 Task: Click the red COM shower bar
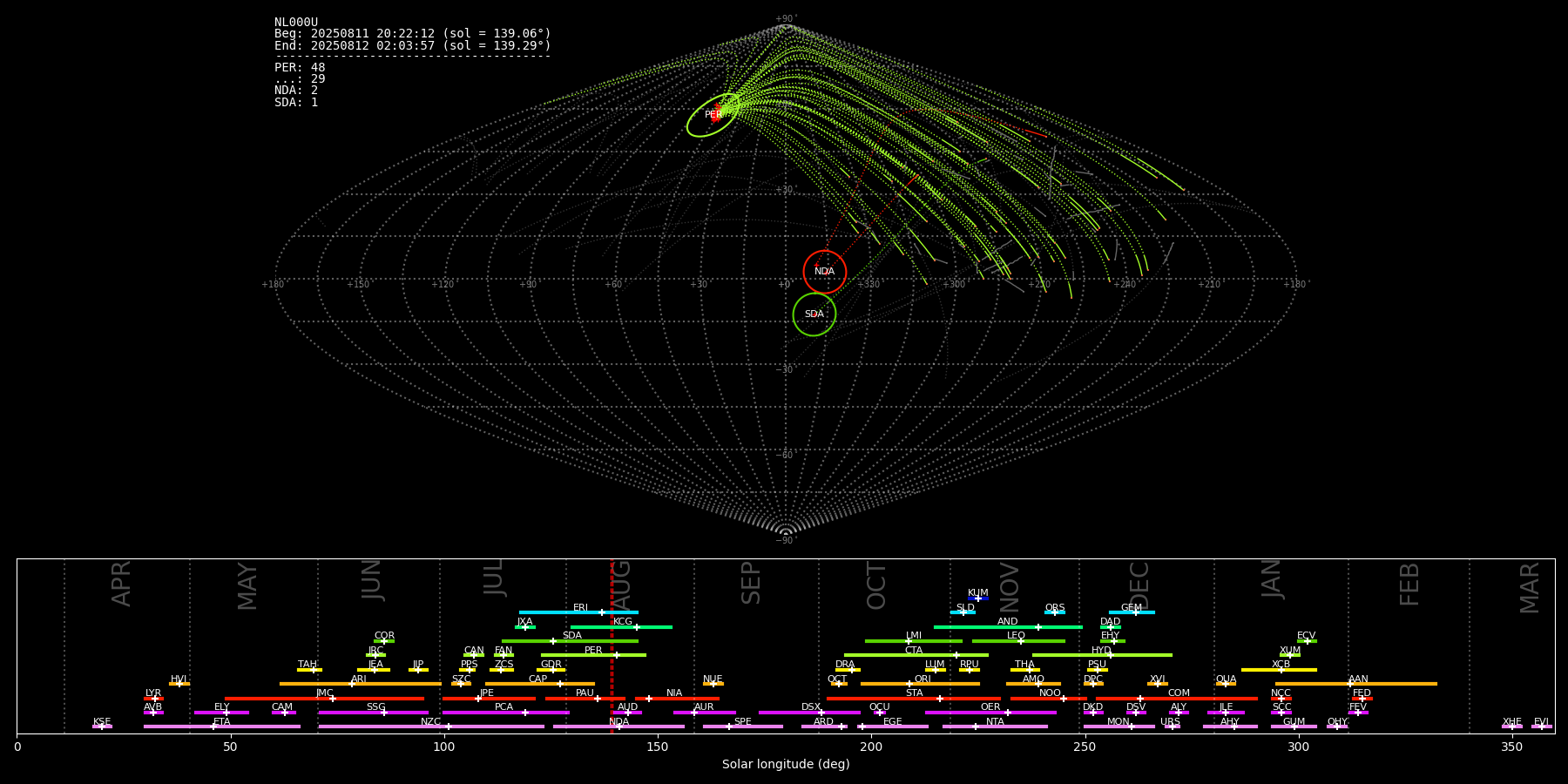point(1177,699)
